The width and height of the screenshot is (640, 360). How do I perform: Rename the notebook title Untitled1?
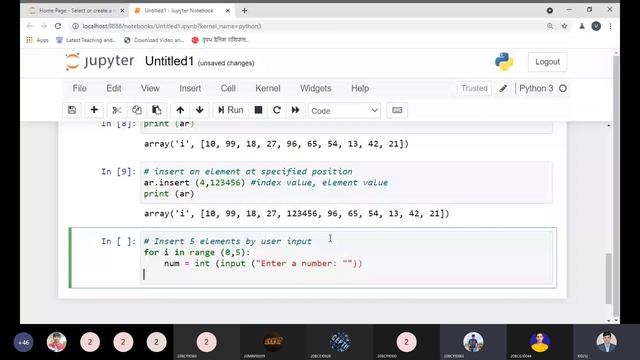pyautogui.click(x=169, y=61)
